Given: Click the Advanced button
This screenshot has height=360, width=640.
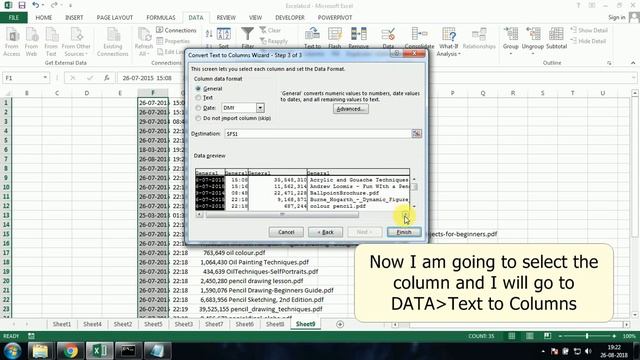Looking at the screenshot, I should coord(351,109).
